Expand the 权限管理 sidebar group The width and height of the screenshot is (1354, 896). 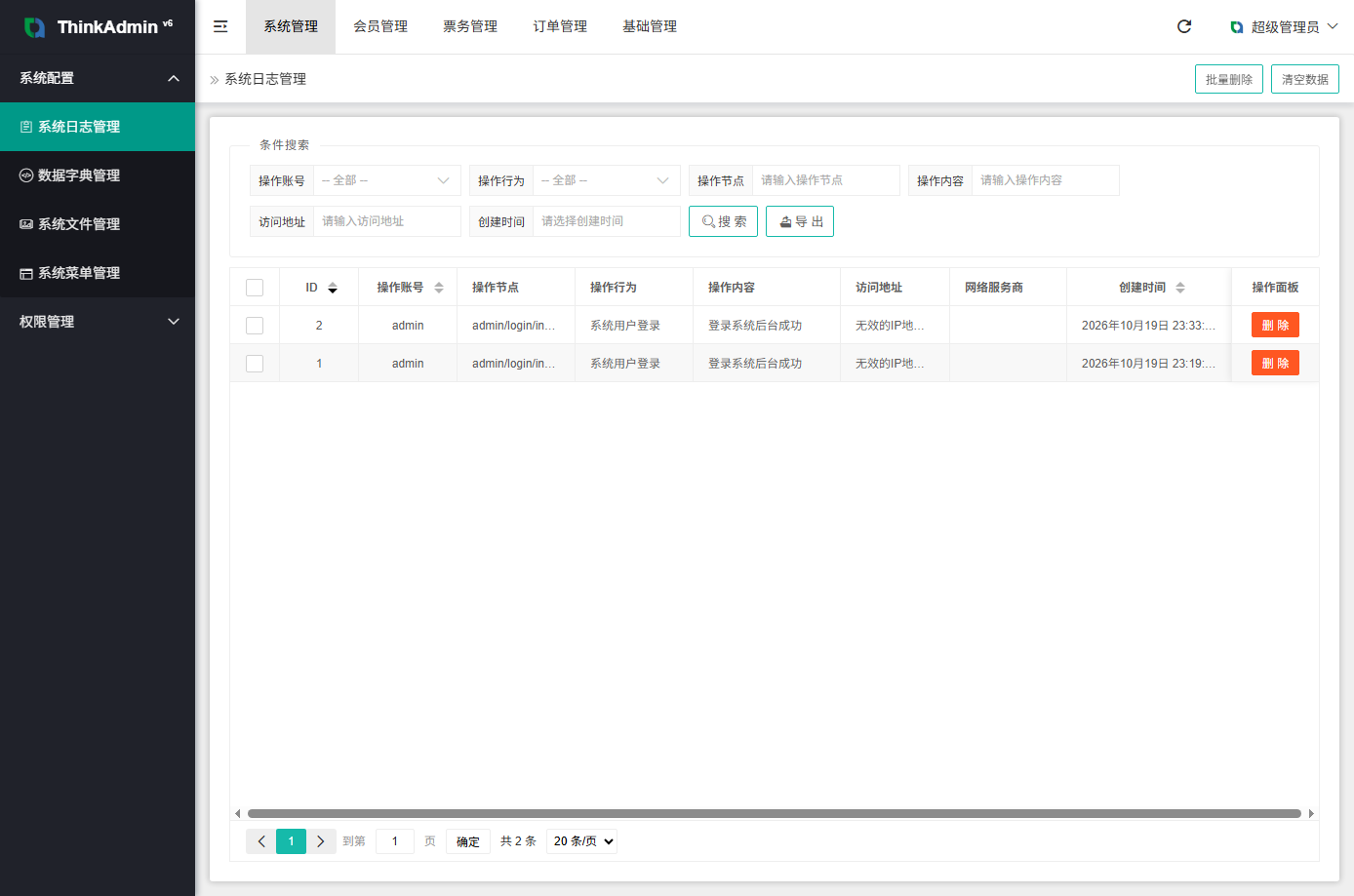click(98, 322)
